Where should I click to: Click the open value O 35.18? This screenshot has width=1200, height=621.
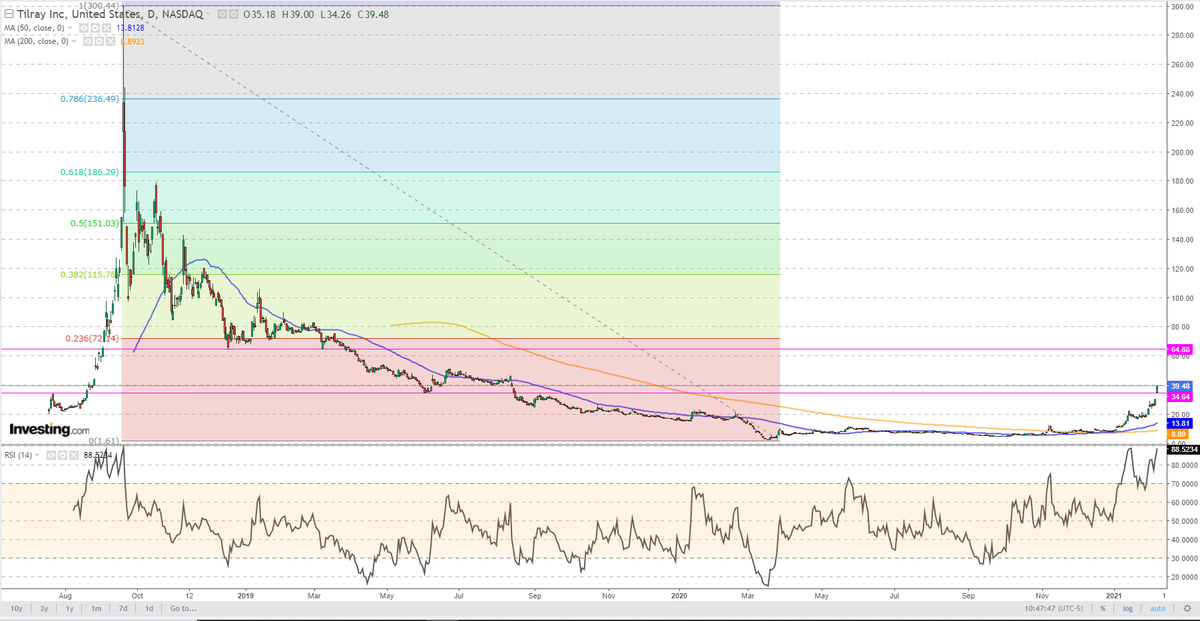[260, 14]
